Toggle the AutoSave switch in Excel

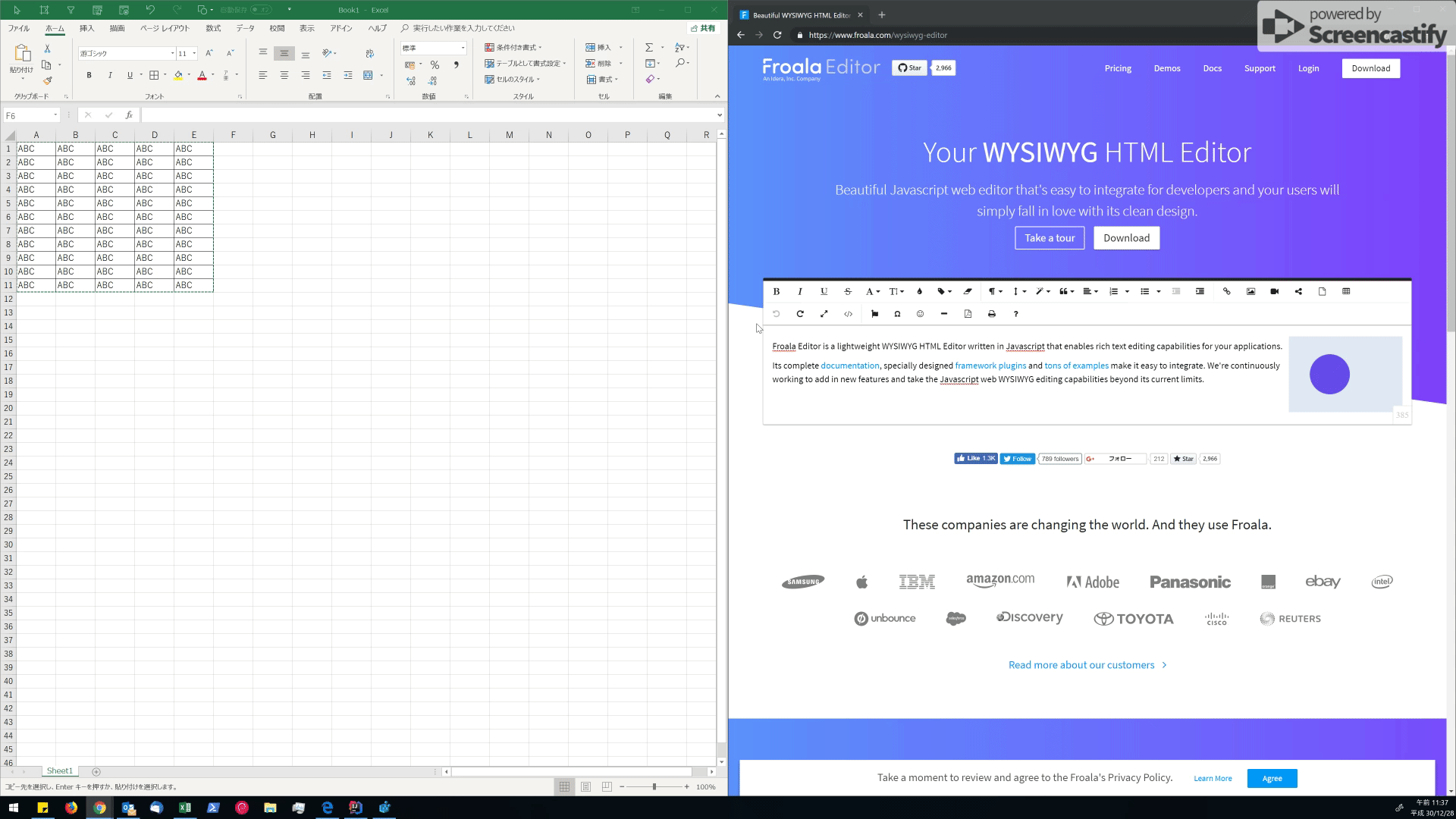260,10
